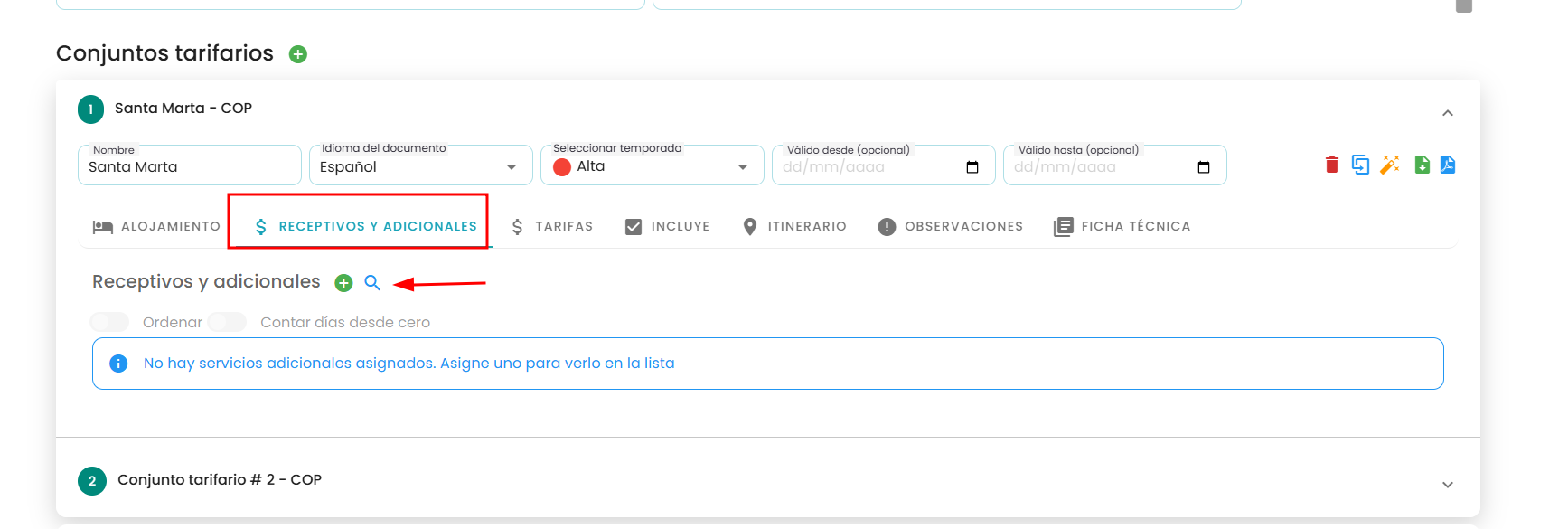Search receptivos with magnifier icon
The image size is (1568, 529).
pyautogui.click(x=372, y=283)
